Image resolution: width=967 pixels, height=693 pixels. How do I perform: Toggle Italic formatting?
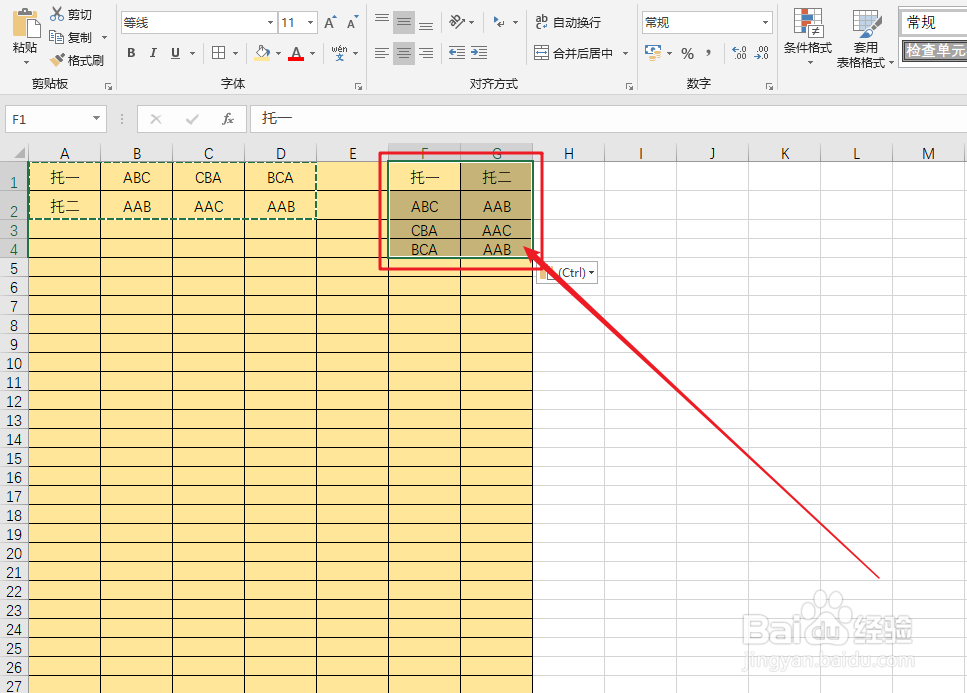coord(153,53)
